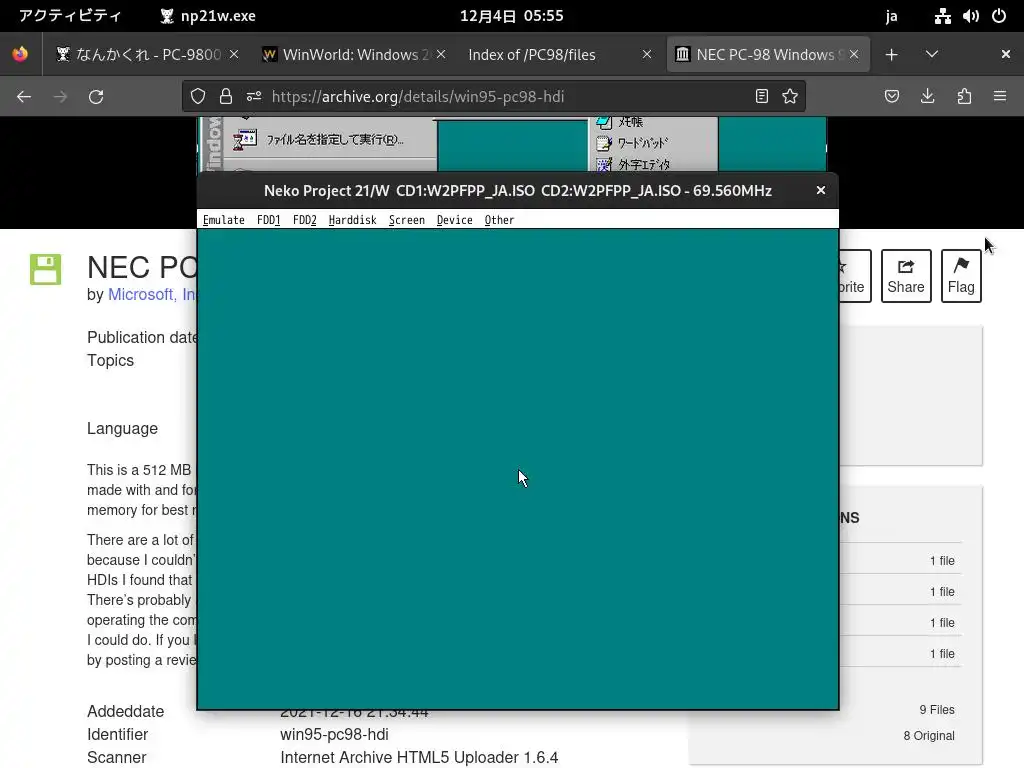Open the FDD2 menu
Image resolution: width=1024 pixels, height=768 pixels.
point(304,220)
